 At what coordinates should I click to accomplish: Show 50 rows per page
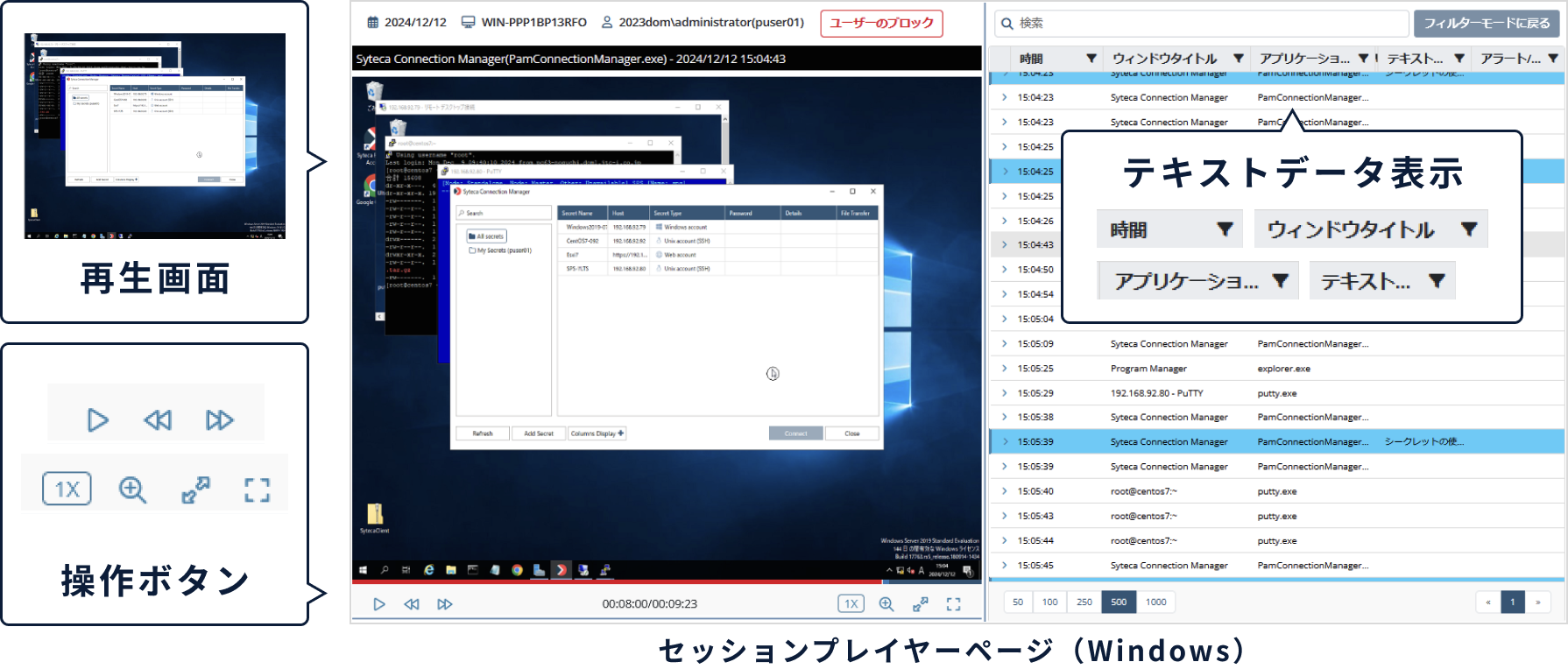click(1018, 602)
